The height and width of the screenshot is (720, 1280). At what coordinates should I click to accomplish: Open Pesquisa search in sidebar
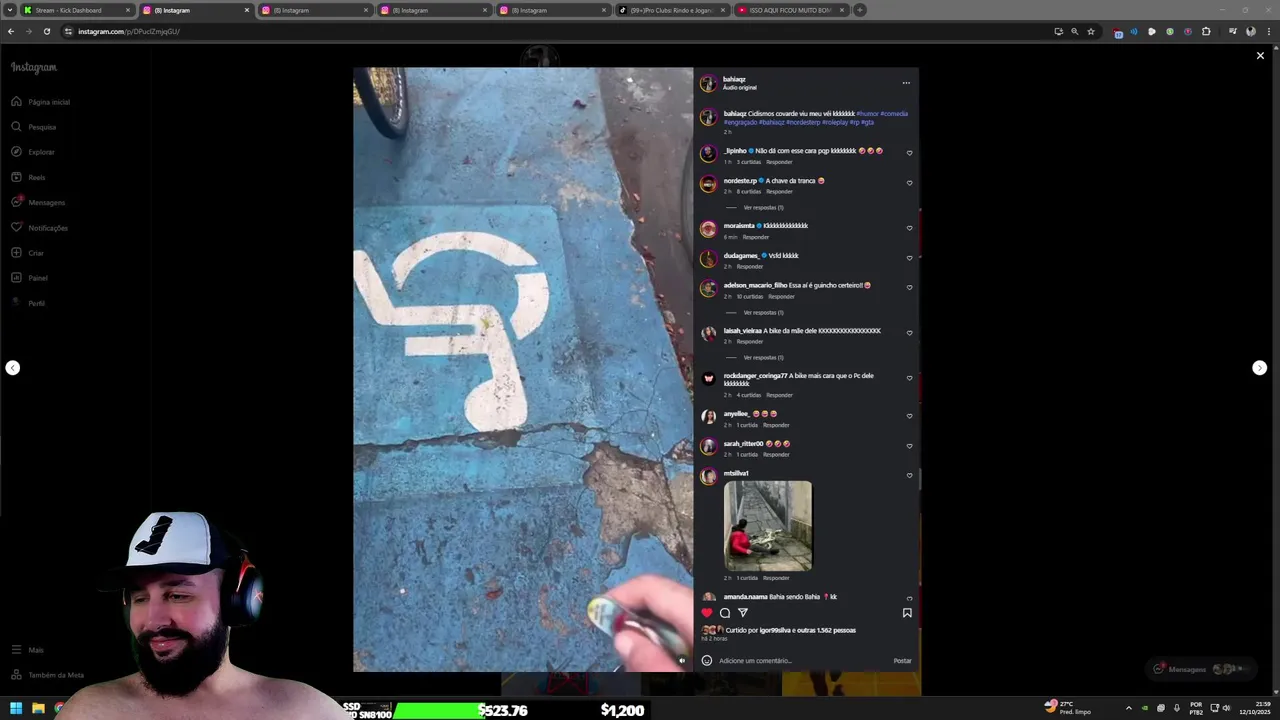click(x=33, y=127)
